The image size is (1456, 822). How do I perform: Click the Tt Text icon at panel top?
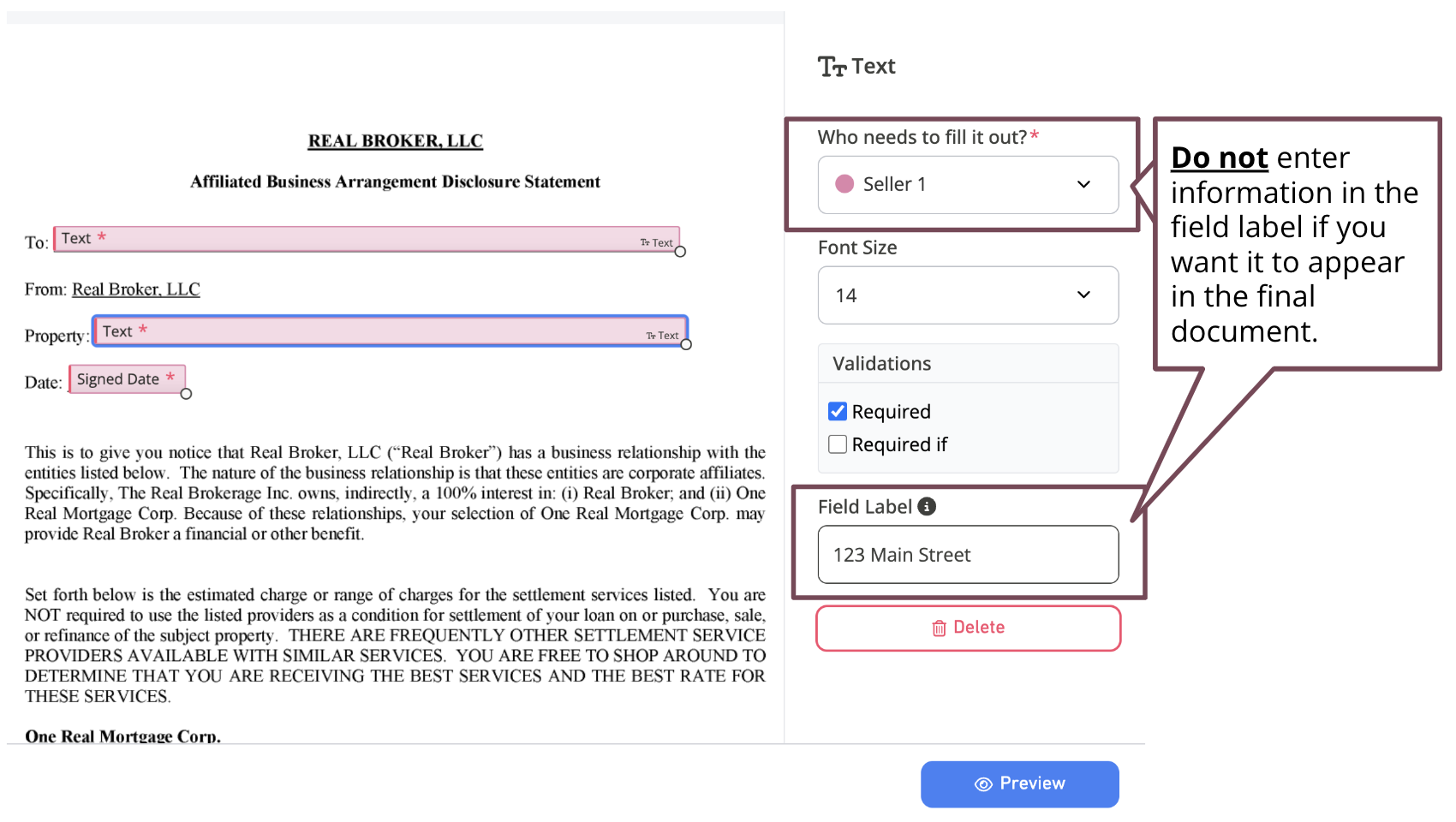click(832, 65)
